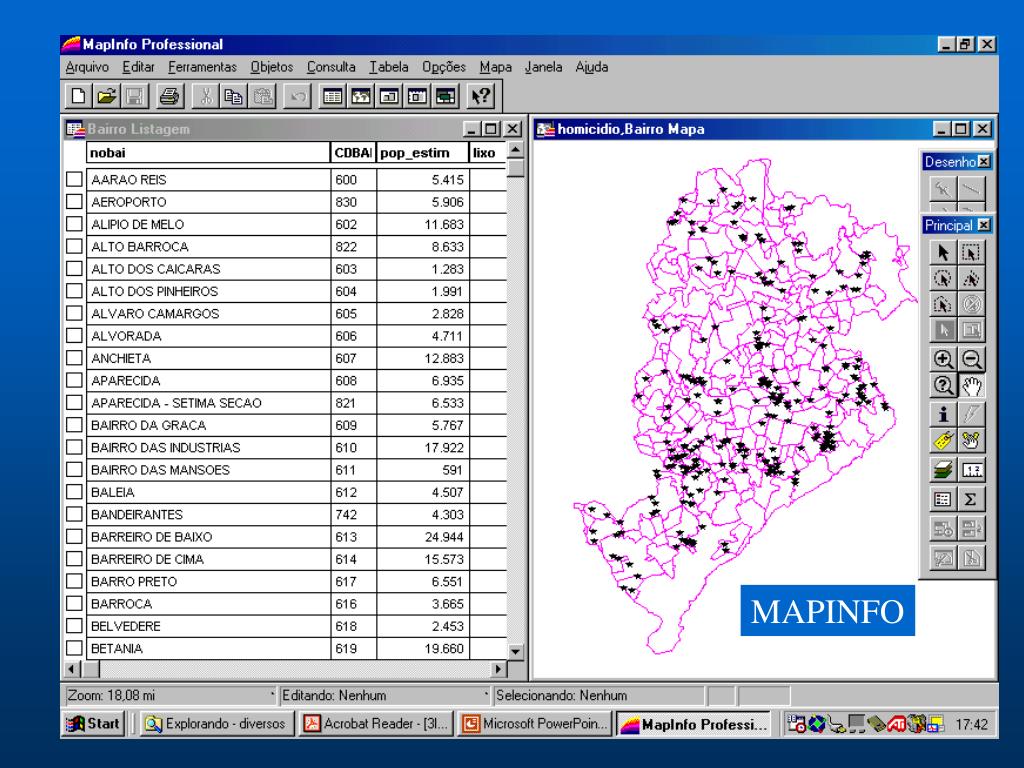Viewport: 1024px width, 768px height.
Task: Open the Consulta menu
Action: [331, 67]
